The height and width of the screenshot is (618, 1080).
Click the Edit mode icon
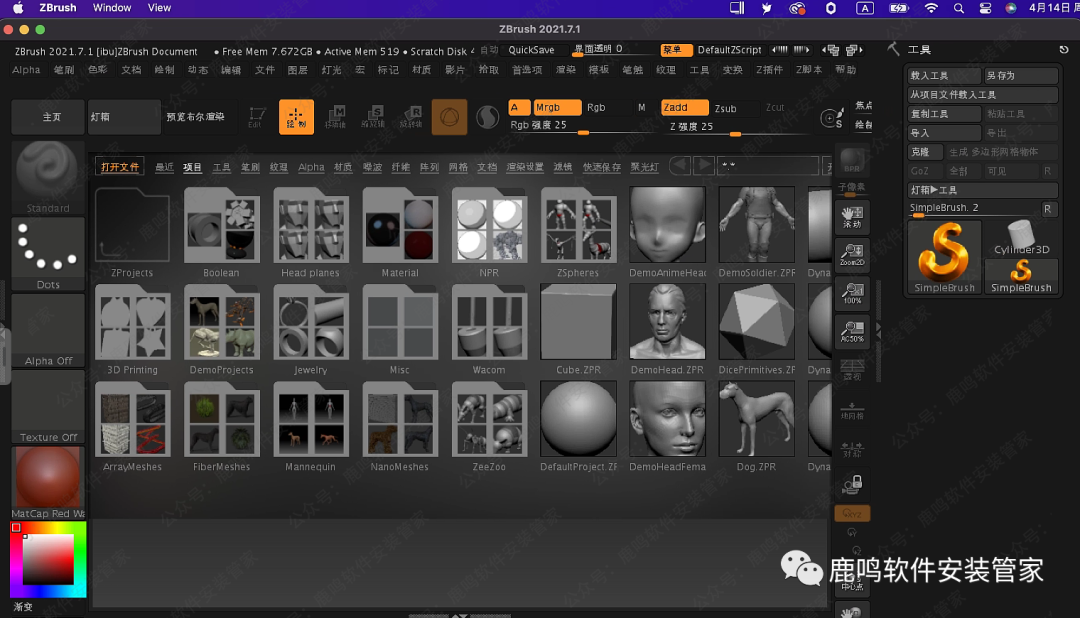click(257, 117)
